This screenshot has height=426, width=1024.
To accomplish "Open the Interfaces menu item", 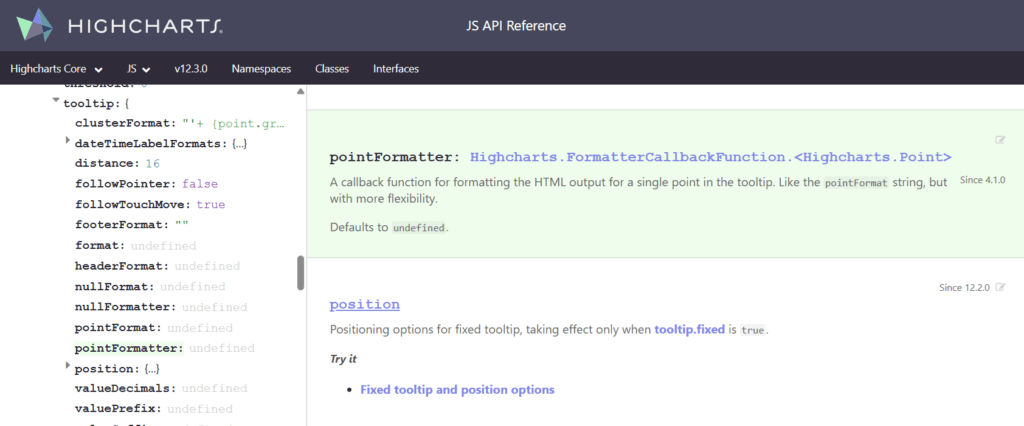I will (396, 69).
